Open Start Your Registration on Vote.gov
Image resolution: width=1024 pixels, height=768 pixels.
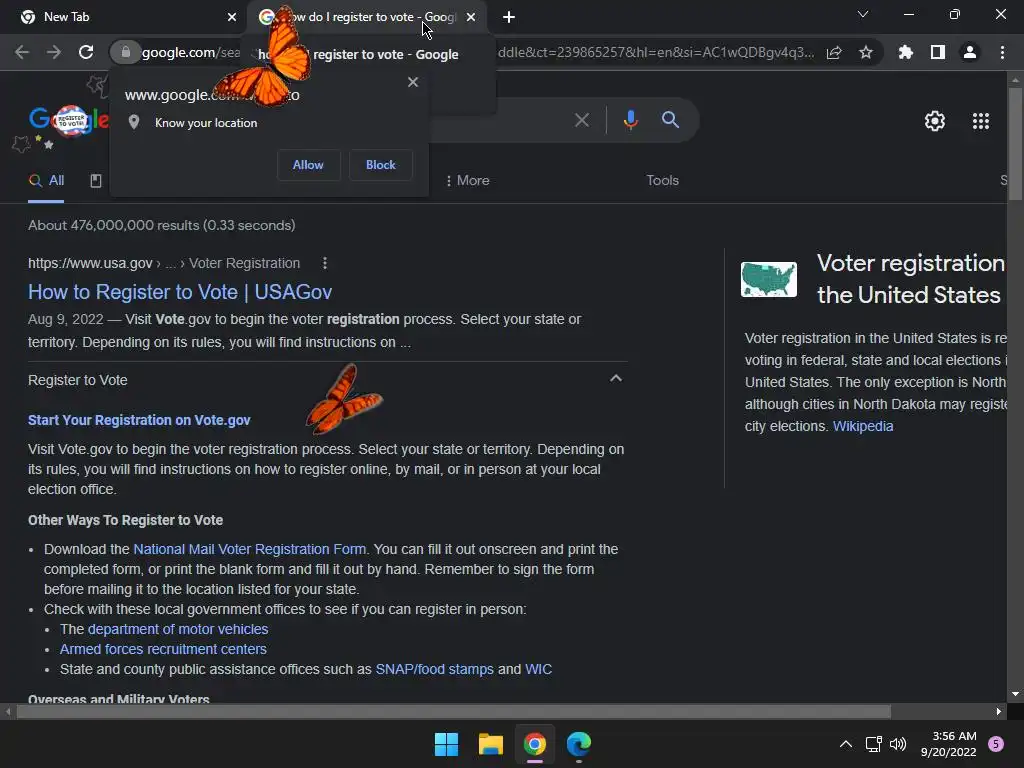(139, 421)
